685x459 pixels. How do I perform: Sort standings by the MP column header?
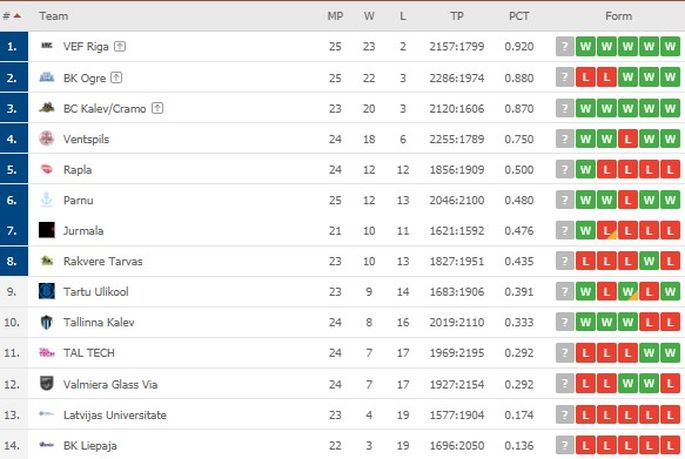335,16
